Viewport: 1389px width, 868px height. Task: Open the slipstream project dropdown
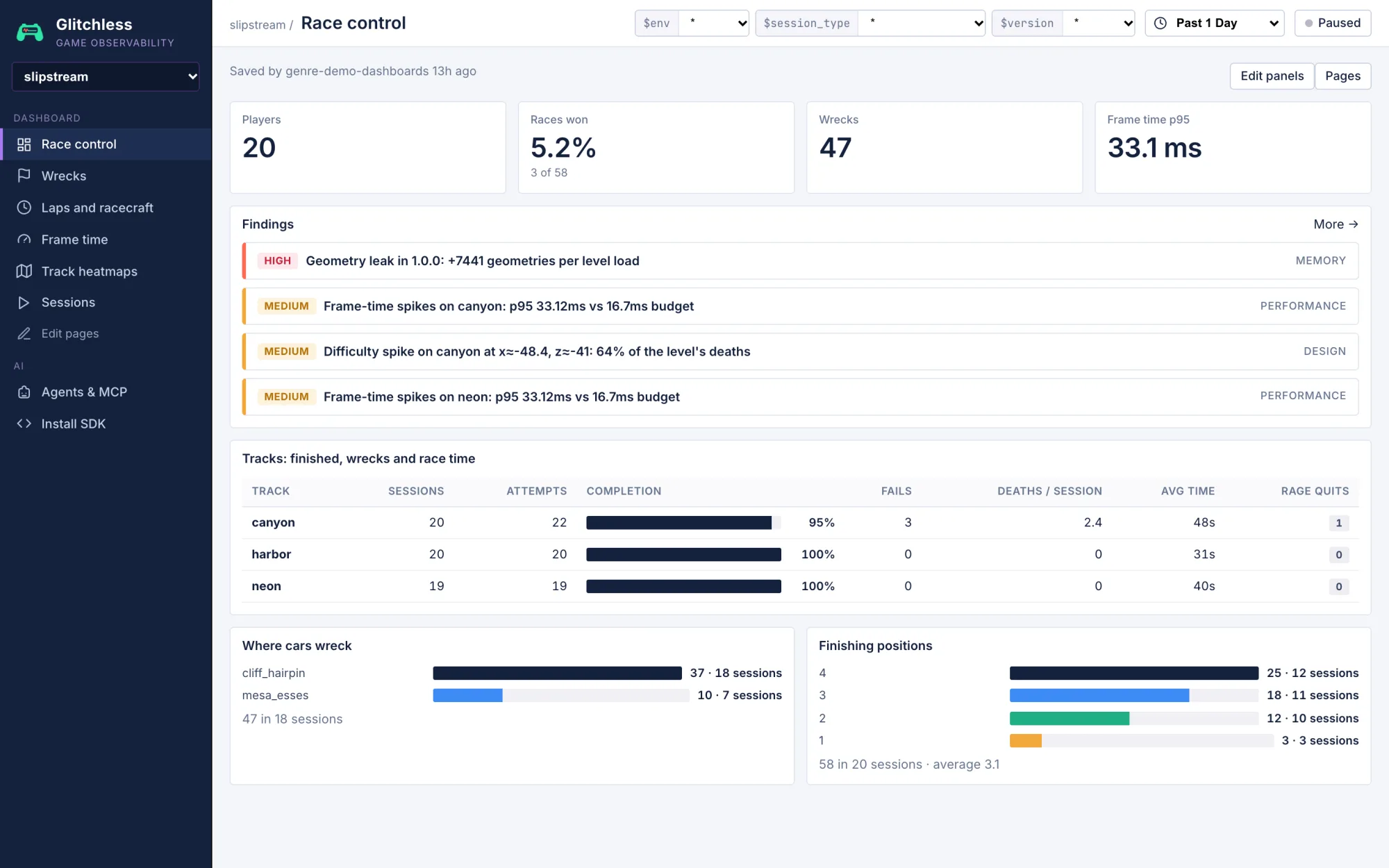[x=106, y=76]
